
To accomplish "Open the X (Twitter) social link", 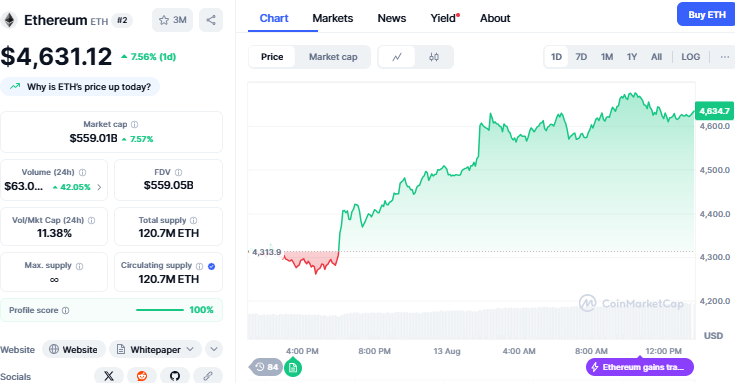I will 109,376.
